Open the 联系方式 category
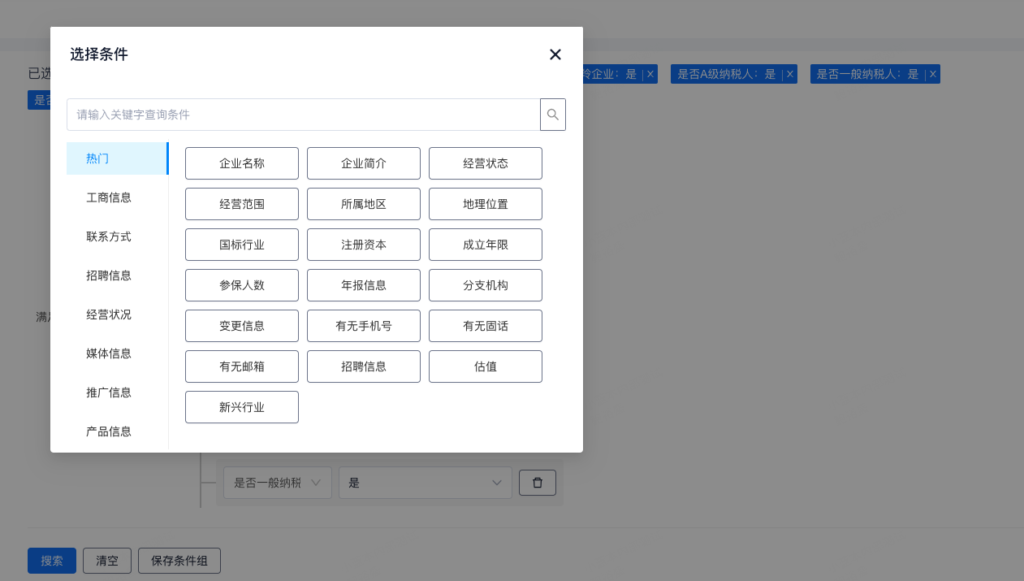The height and width of the screenshot is (581, 1024). coord(109,237)
